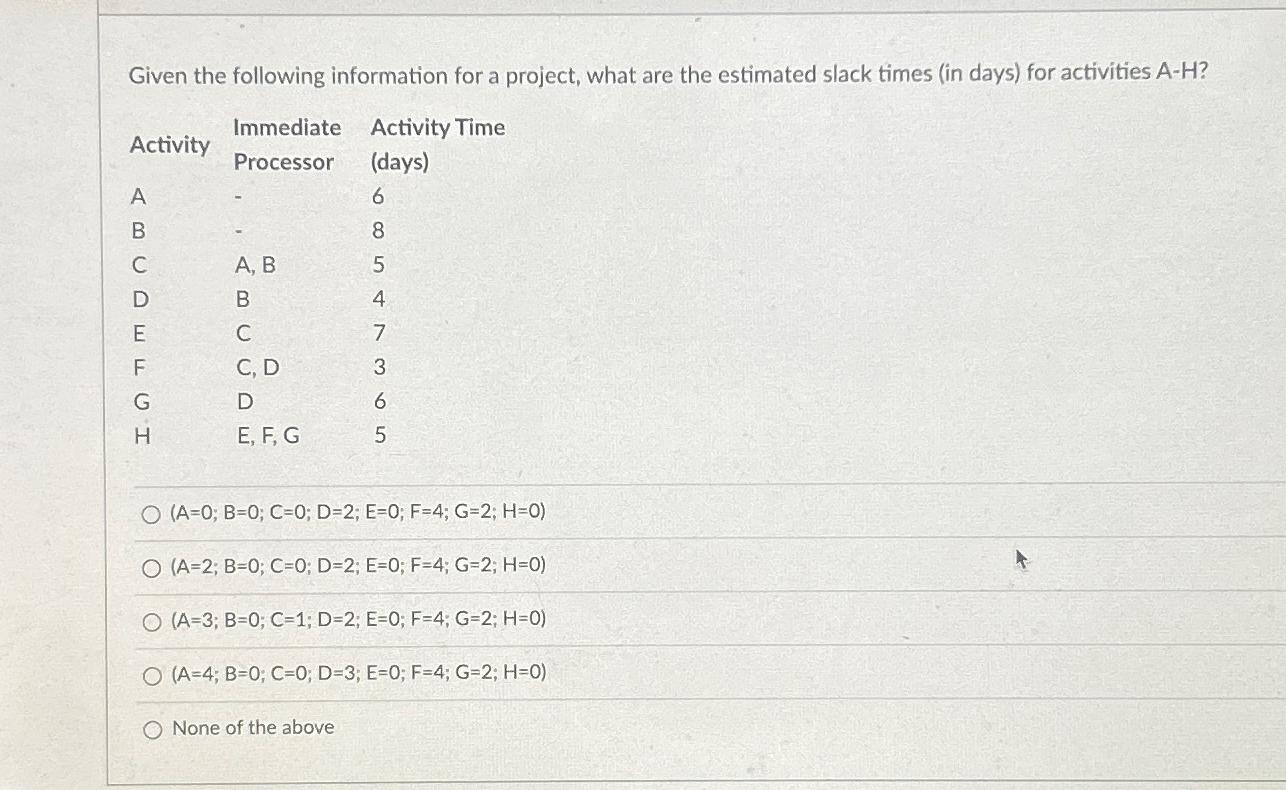Click duration value 7 for activity E
The width and height of the screenshot is (1286, 790).
(378, 333)
